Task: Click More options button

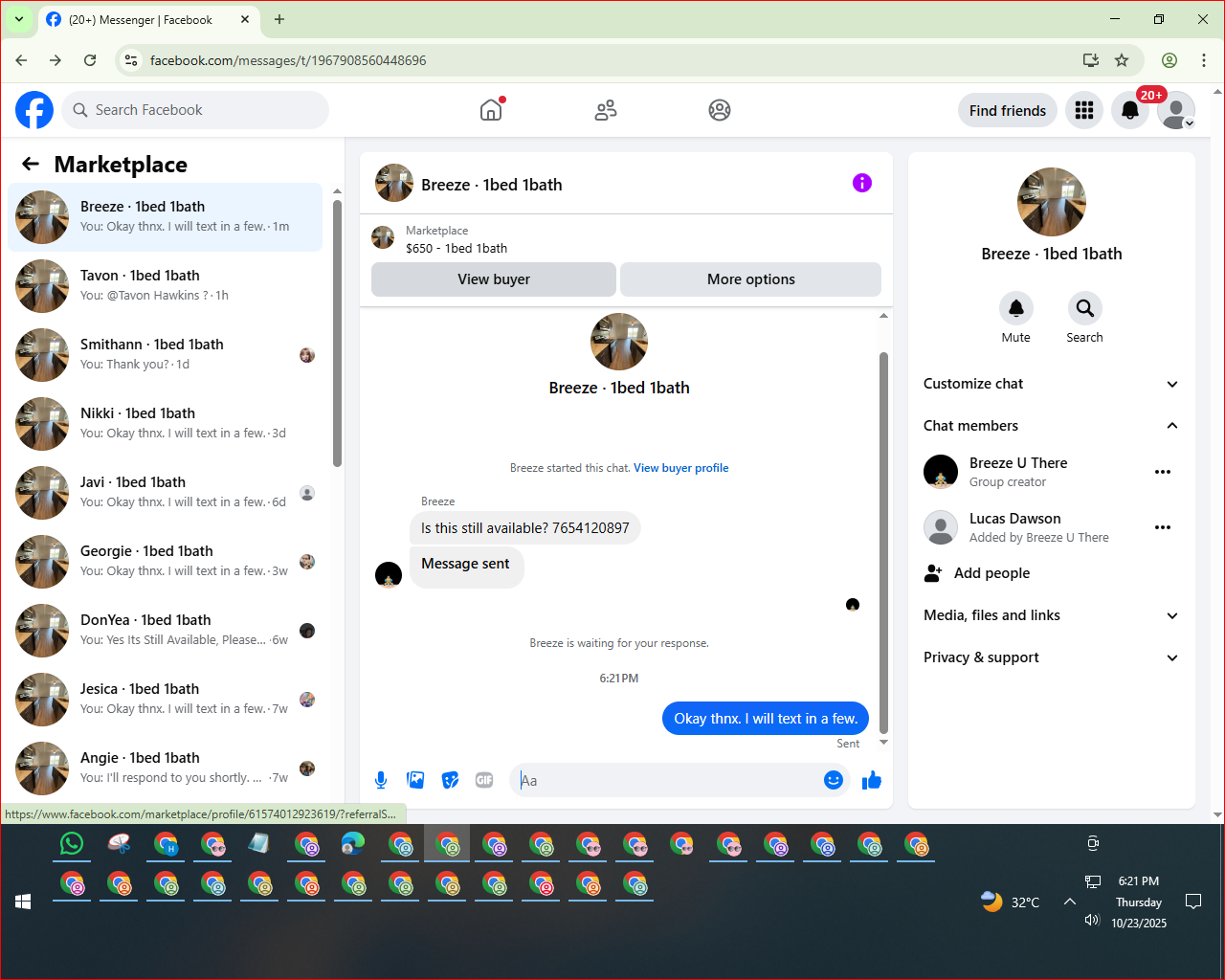Action: click(x=751, y=279)
